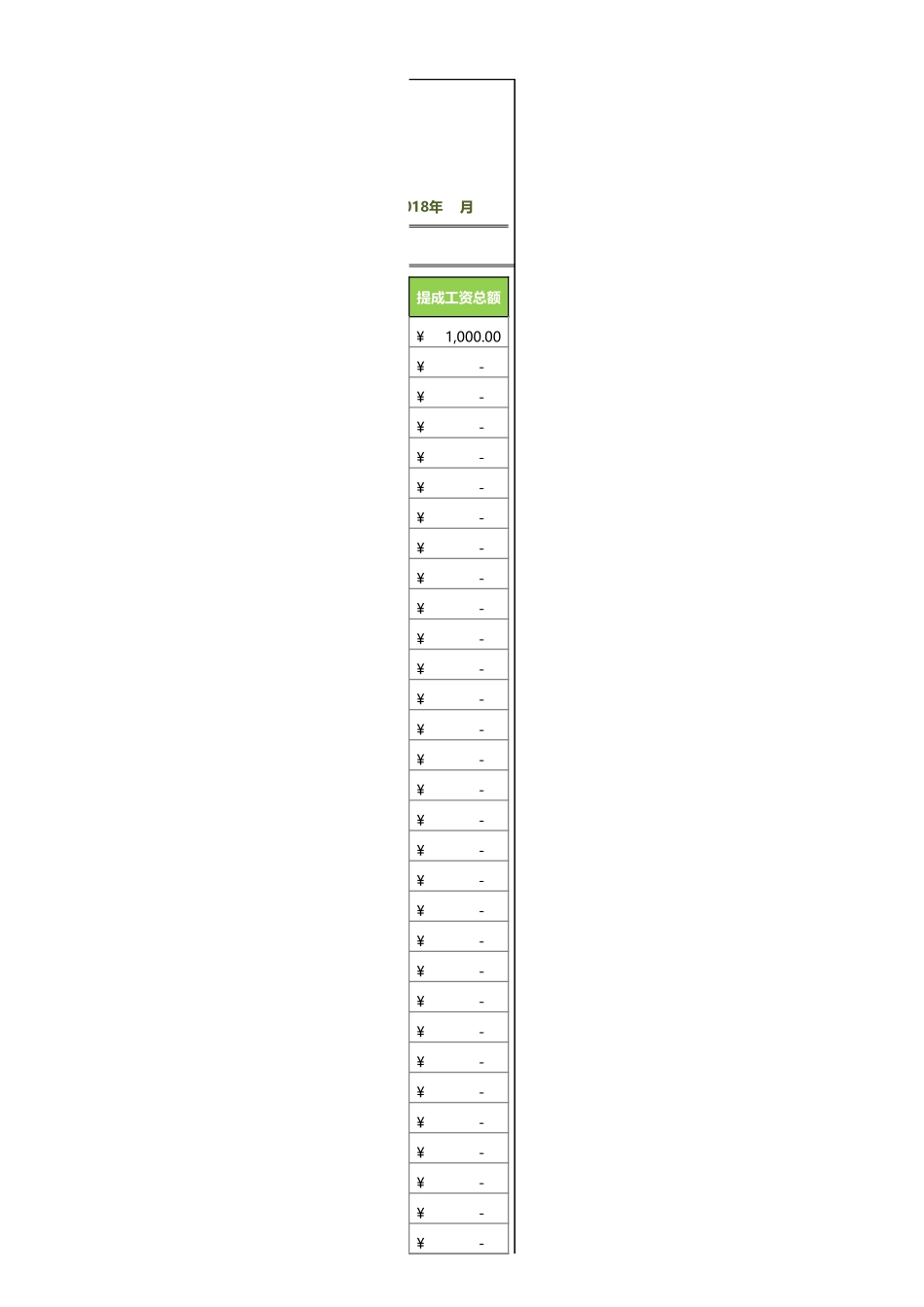Select the empty cell directly below 1,000.00

tap(459, 367)
